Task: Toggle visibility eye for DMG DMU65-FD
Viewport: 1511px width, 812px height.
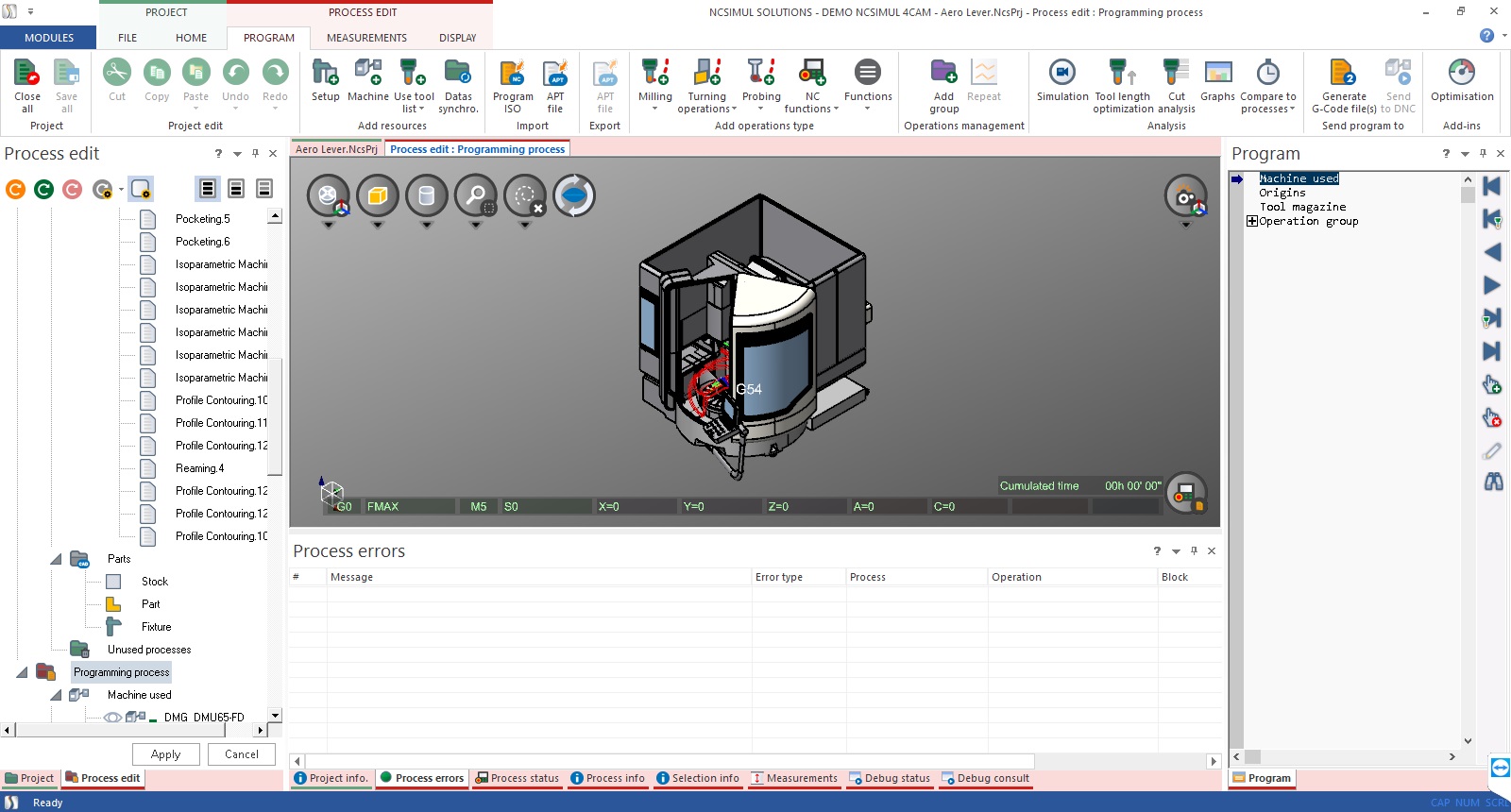Action: [112, 718]
